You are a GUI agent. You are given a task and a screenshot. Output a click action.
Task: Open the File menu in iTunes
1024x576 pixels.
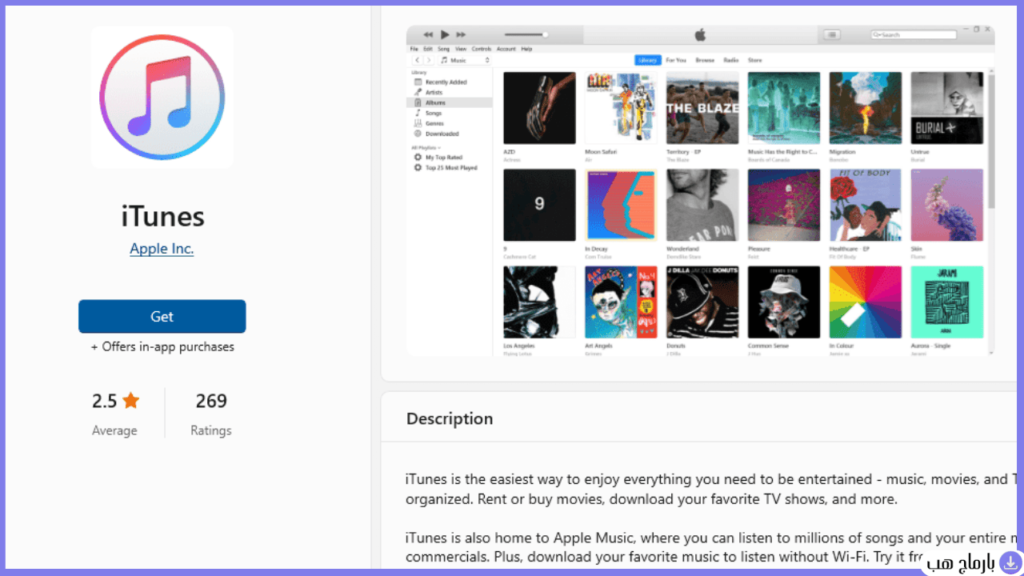pos(414,49)
